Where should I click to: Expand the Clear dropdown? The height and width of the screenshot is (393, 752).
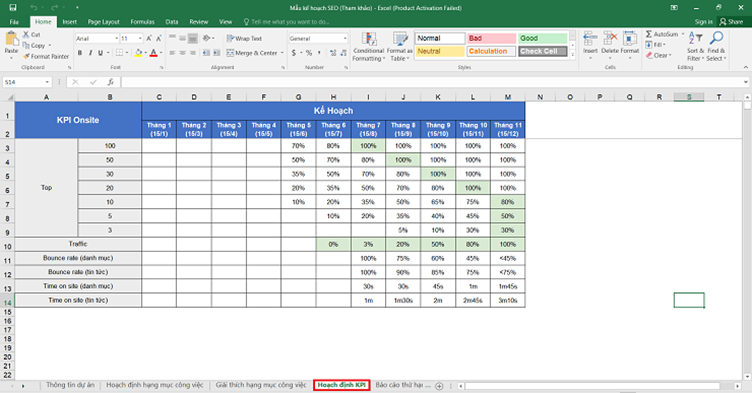coord(671,55)
